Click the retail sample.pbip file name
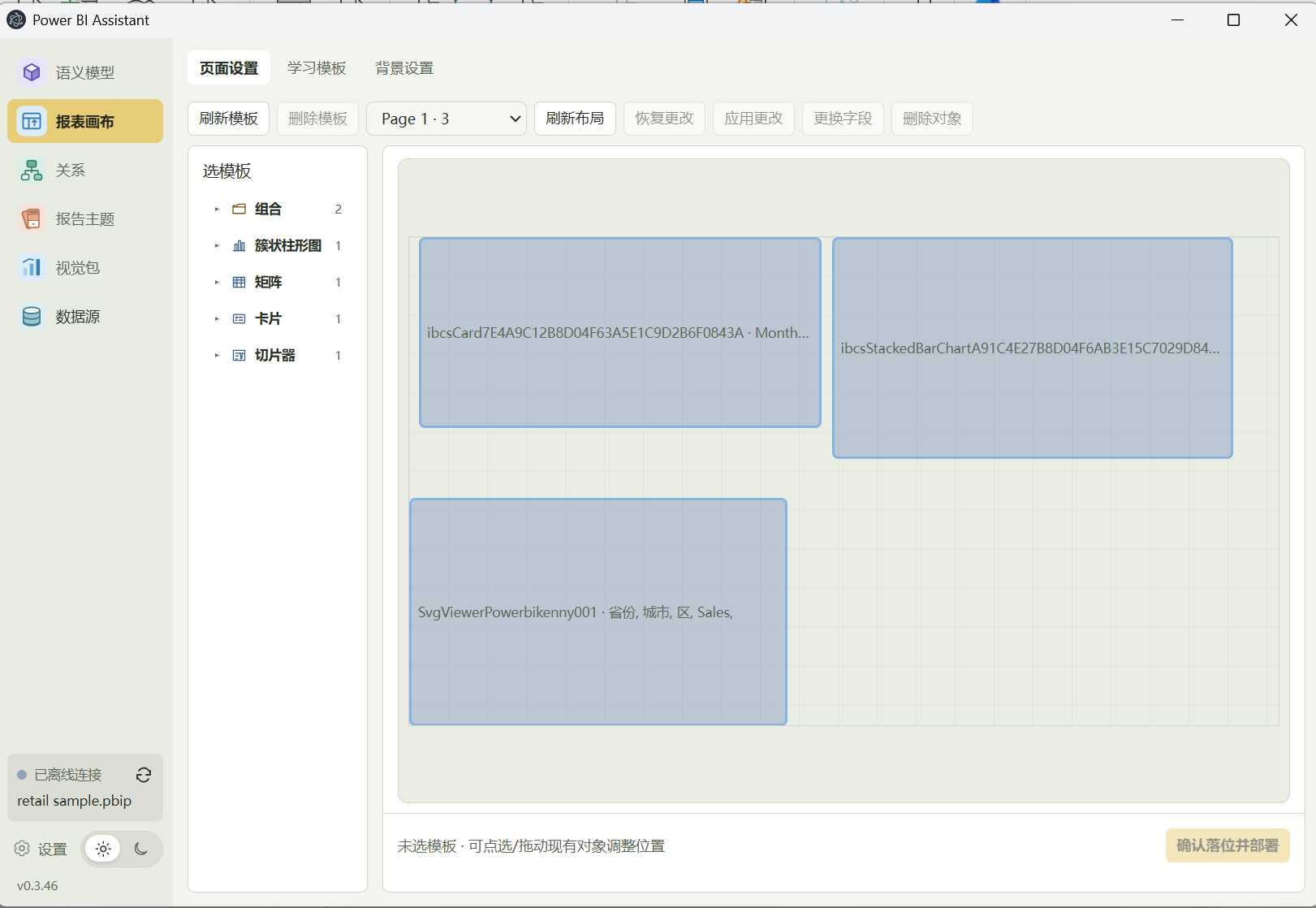Screen dimensions: 1316x908 (74, 801)
